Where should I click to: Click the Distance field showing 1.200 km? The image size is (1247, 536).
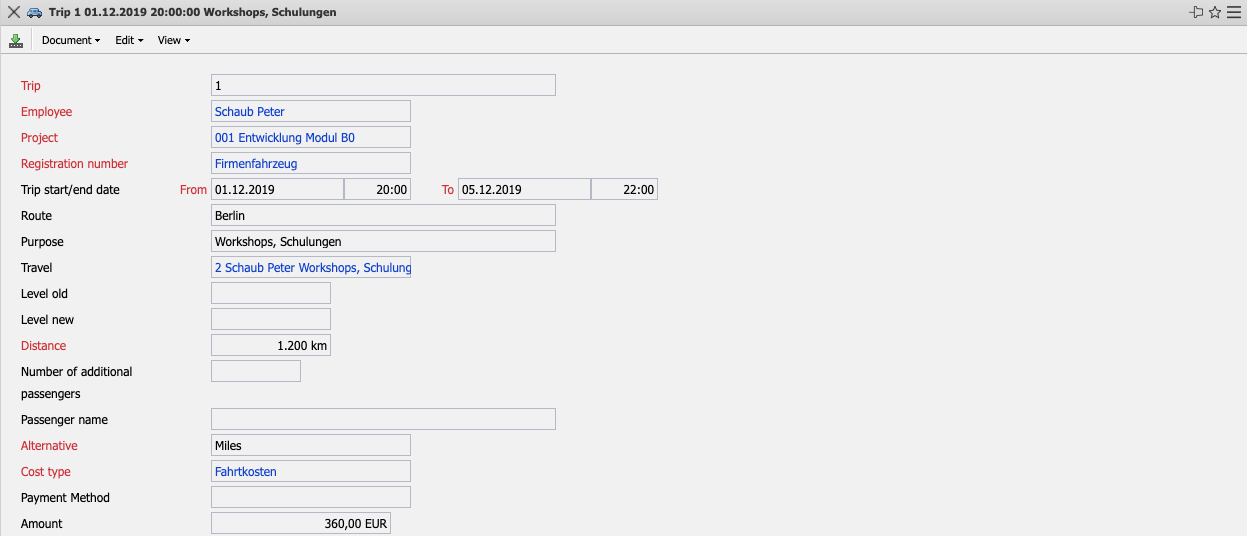(x=270, y=346)
